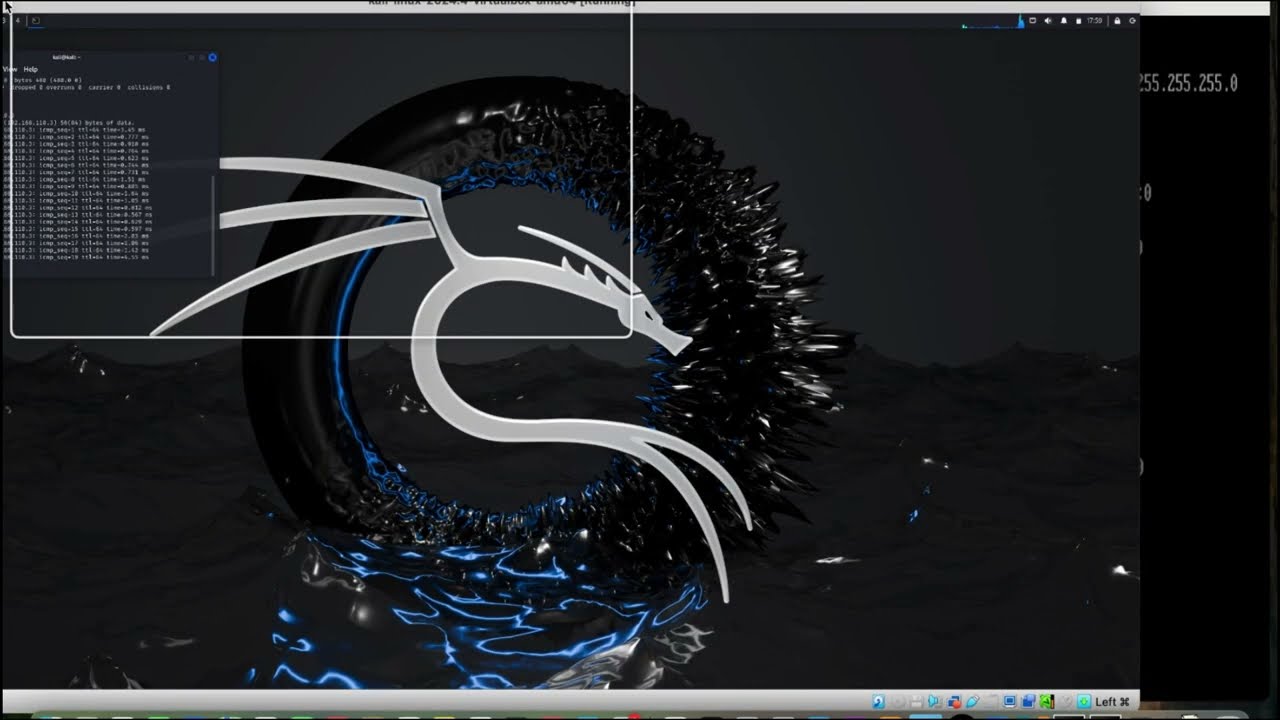Screen dimensions: 1280x720
Task: Open the VirtualBox USB devices icon
Action: click(972, 701)
